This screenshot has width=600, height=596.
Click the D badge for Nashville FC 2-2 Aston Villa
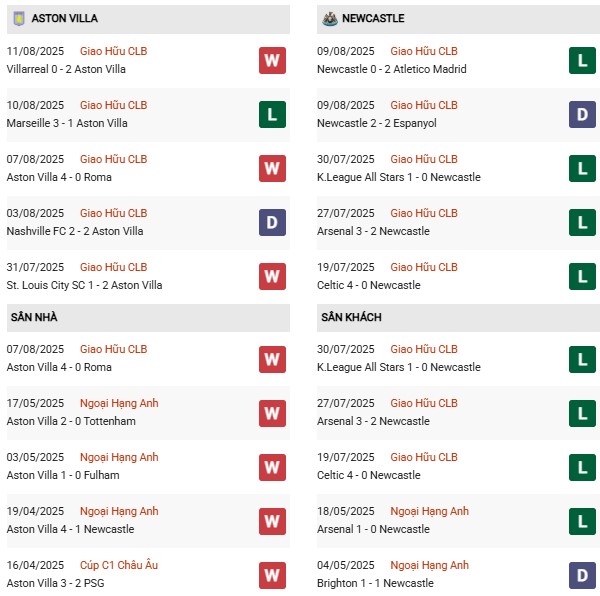click(x=272, y=222)
